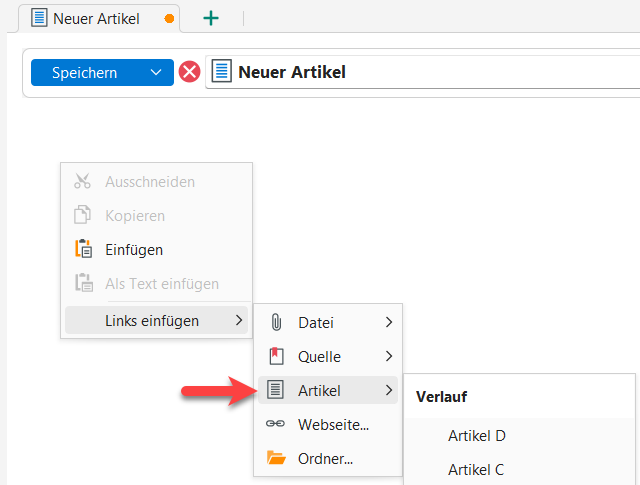
Task: Click the chain link Webseite icon
Action: pyautogui.click(x=277, y=424)
